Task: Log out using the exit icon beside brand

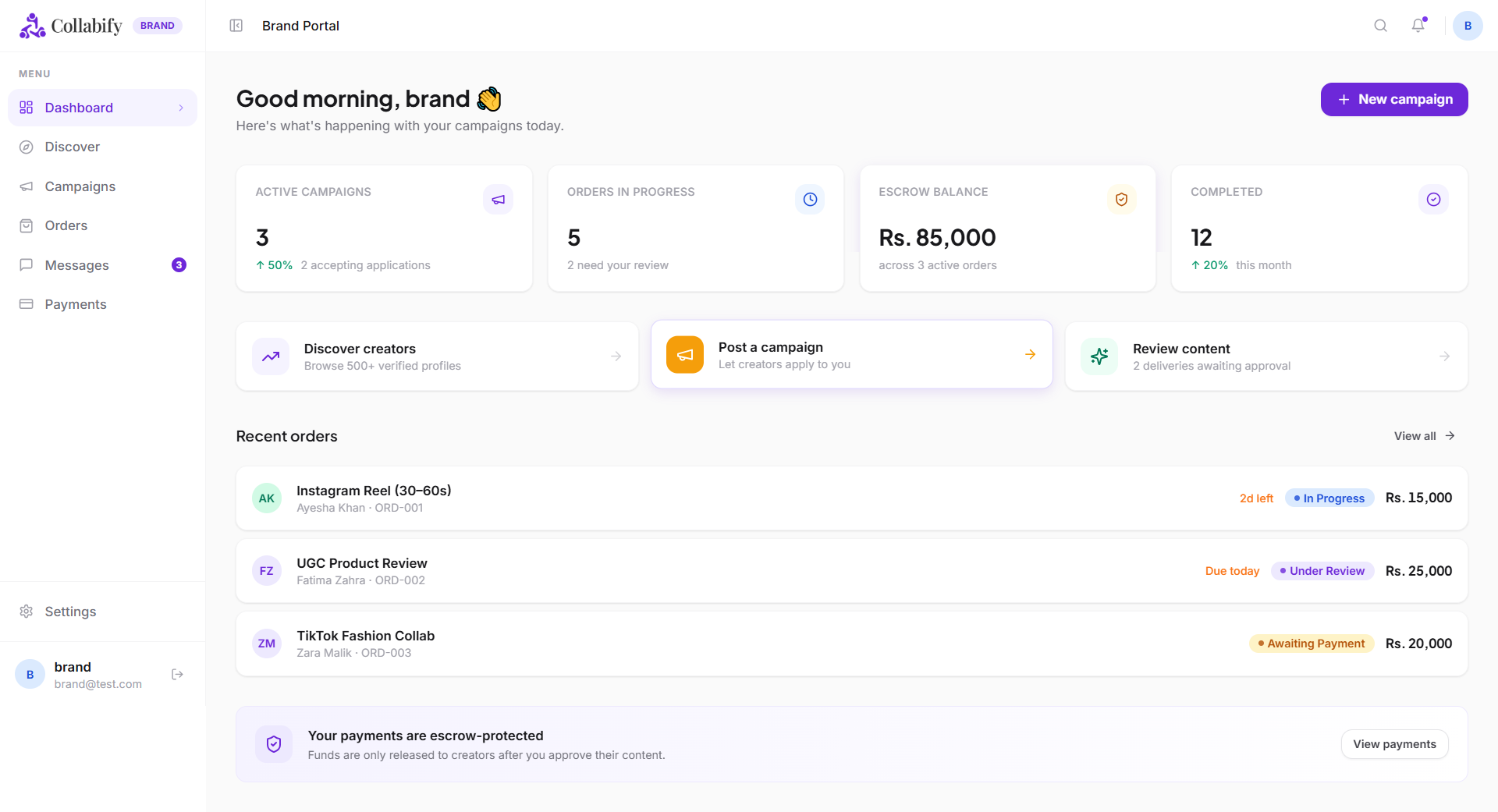Action: pyautogui.click(x=177, y=674)
